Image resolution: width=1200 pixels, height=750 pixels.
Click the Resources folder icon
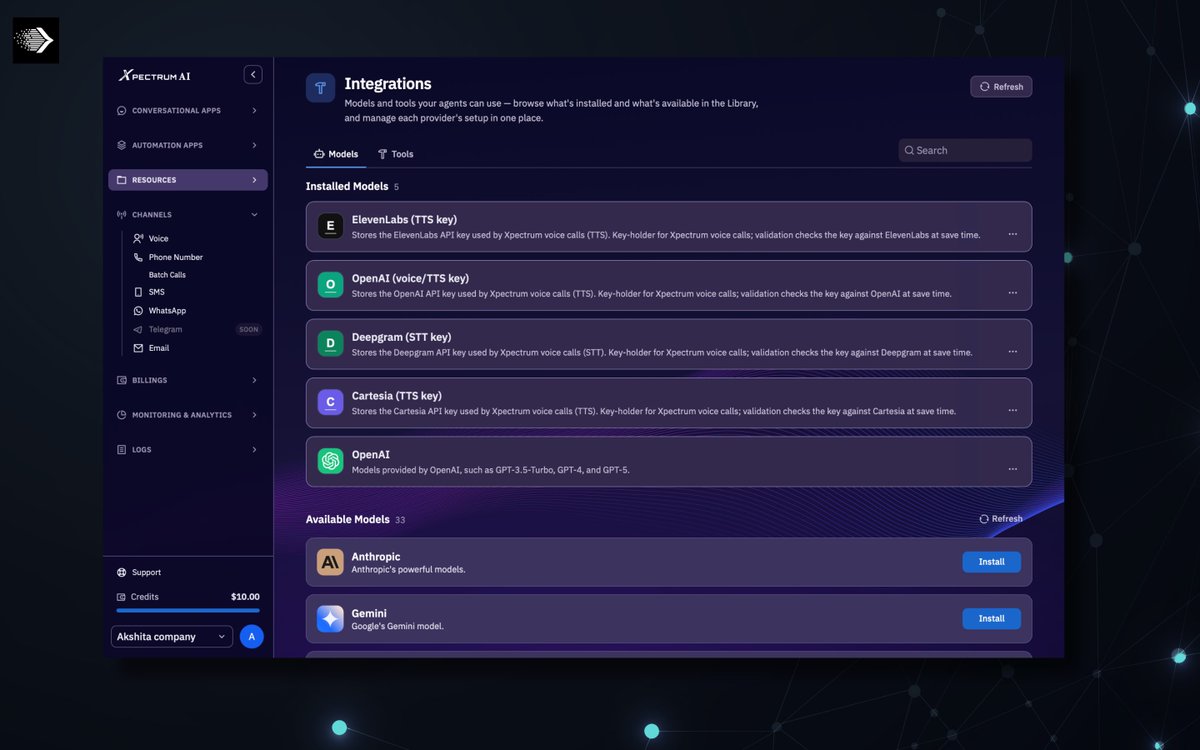tap(122, 180)
